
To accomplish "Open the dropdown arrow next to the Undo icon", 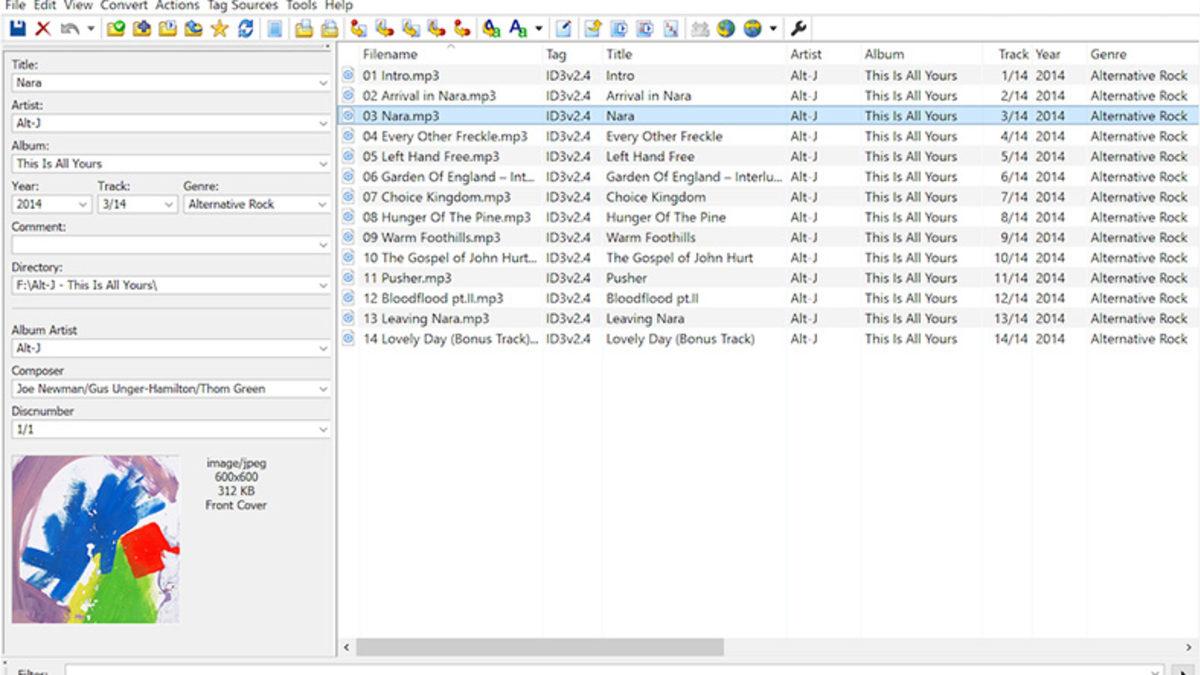I will click(90, 29).
